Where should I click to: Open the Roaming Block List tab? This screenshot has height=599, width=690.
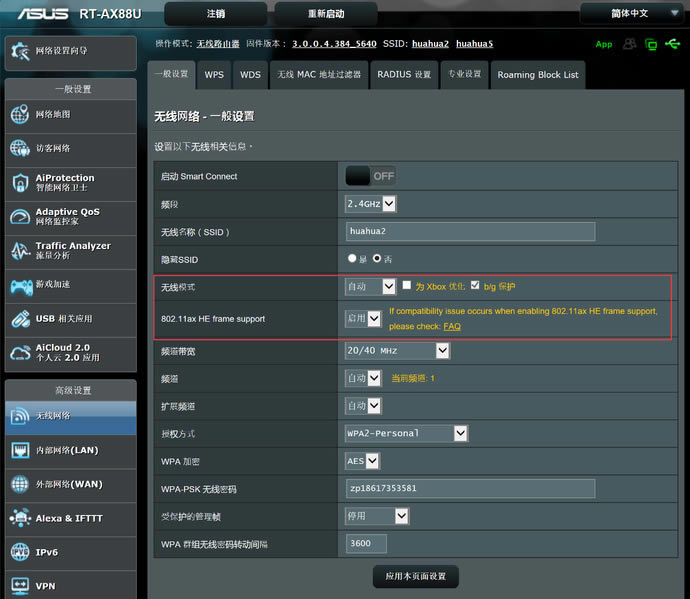[x=537, y=75]
